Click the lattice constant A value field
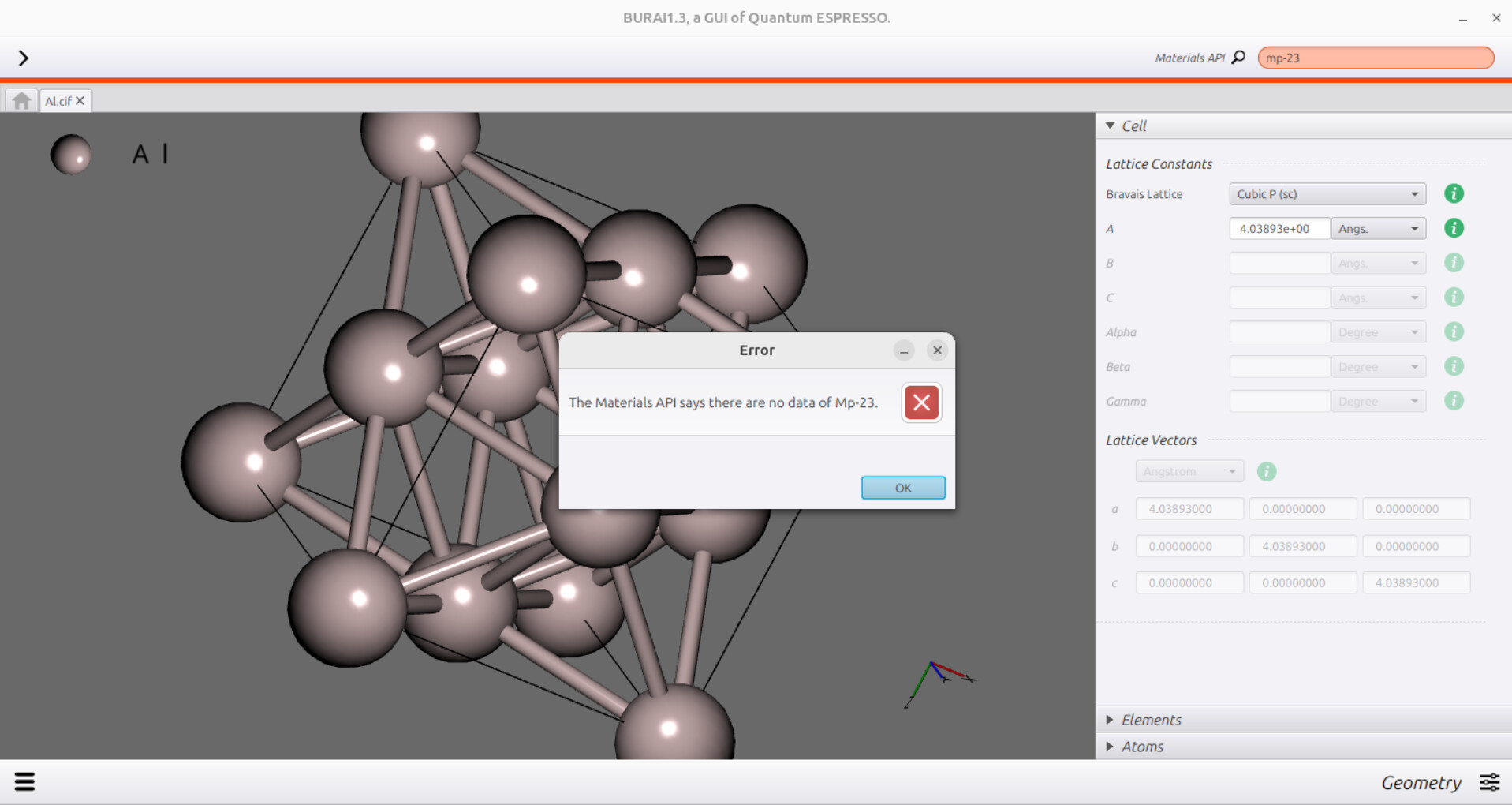This screenshot has width=1512, height=805. (x=1279, y=229)
